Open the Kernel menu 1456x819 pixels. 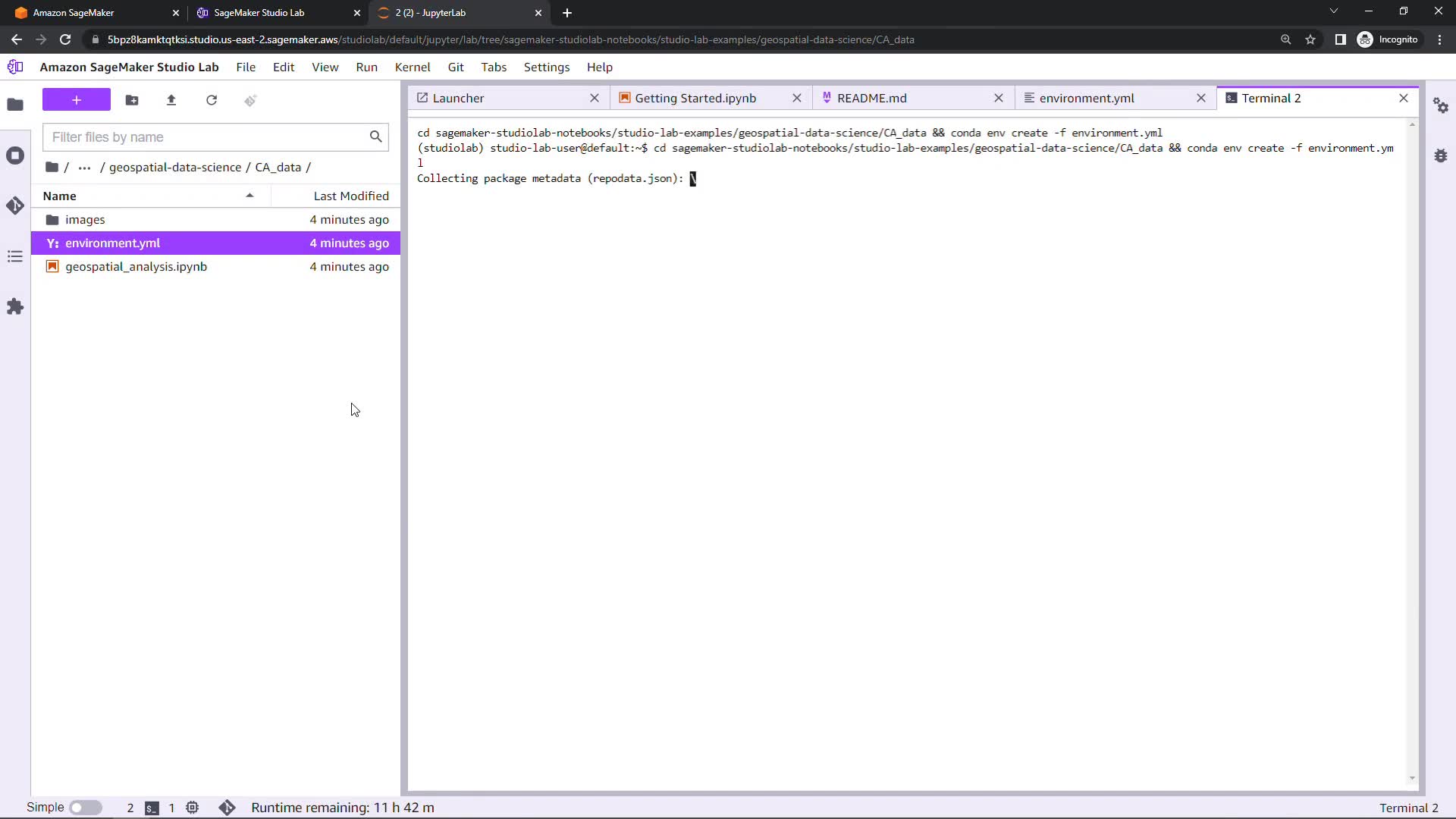(x=412, y=67)
